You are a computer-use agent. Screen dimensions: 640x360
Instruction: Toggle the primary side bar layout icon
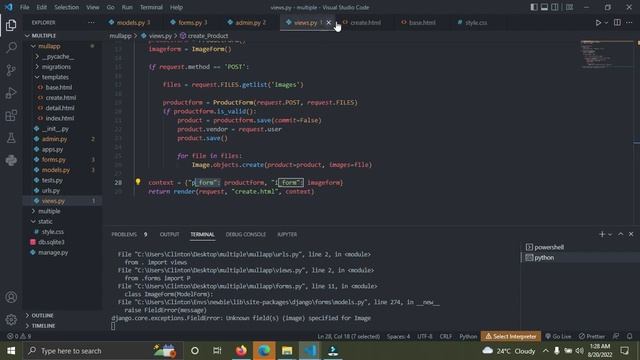click(x=534, y=7)
